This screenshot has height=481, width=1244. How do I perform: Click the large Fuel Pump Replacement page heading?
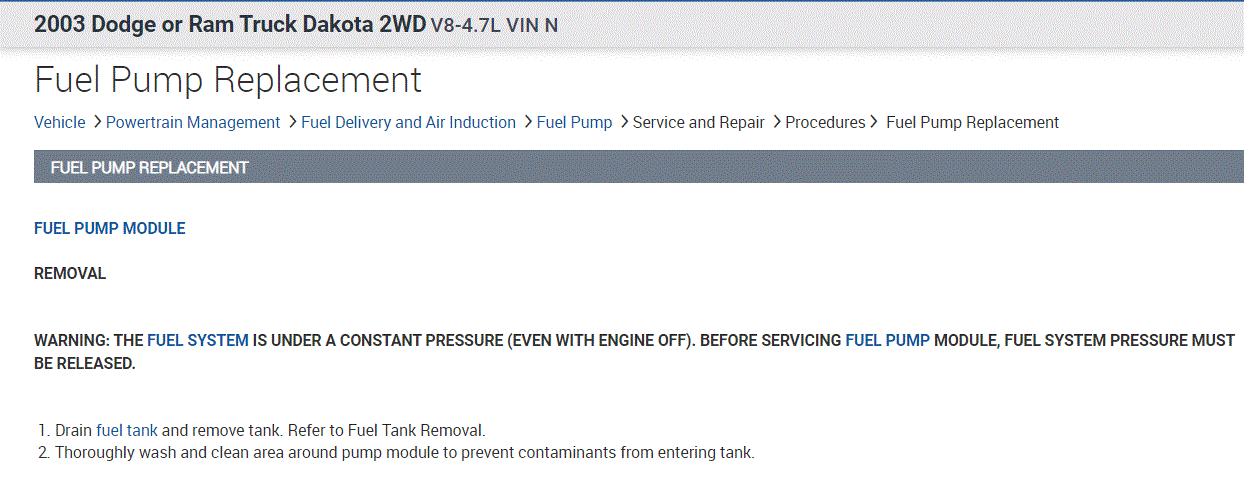coord(228,80)
